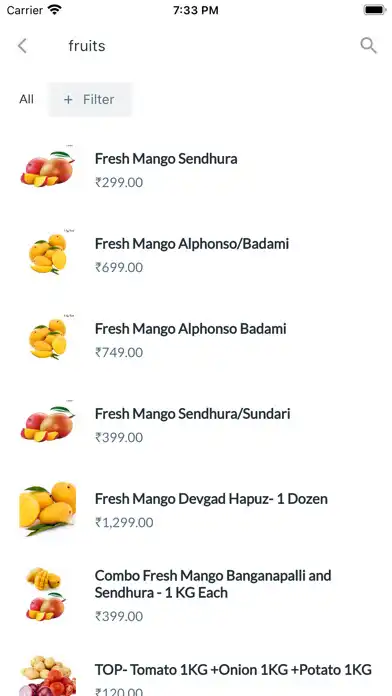Select the All filter tab
Screen dimensions: 392x696
(x=26, y=99)
